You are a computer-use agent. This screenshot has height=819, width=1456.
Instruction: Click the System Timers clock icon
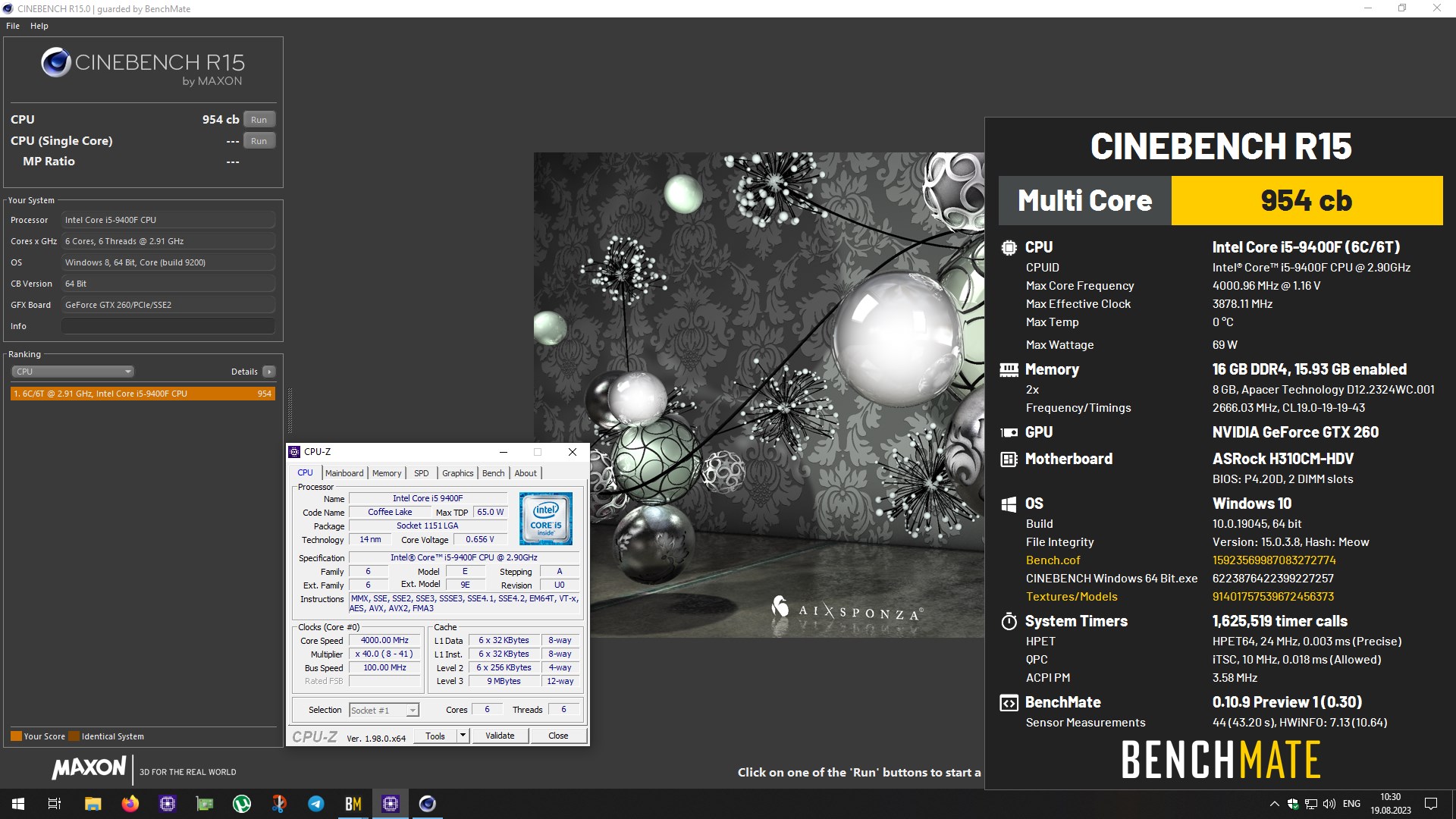click(1009, 622)
